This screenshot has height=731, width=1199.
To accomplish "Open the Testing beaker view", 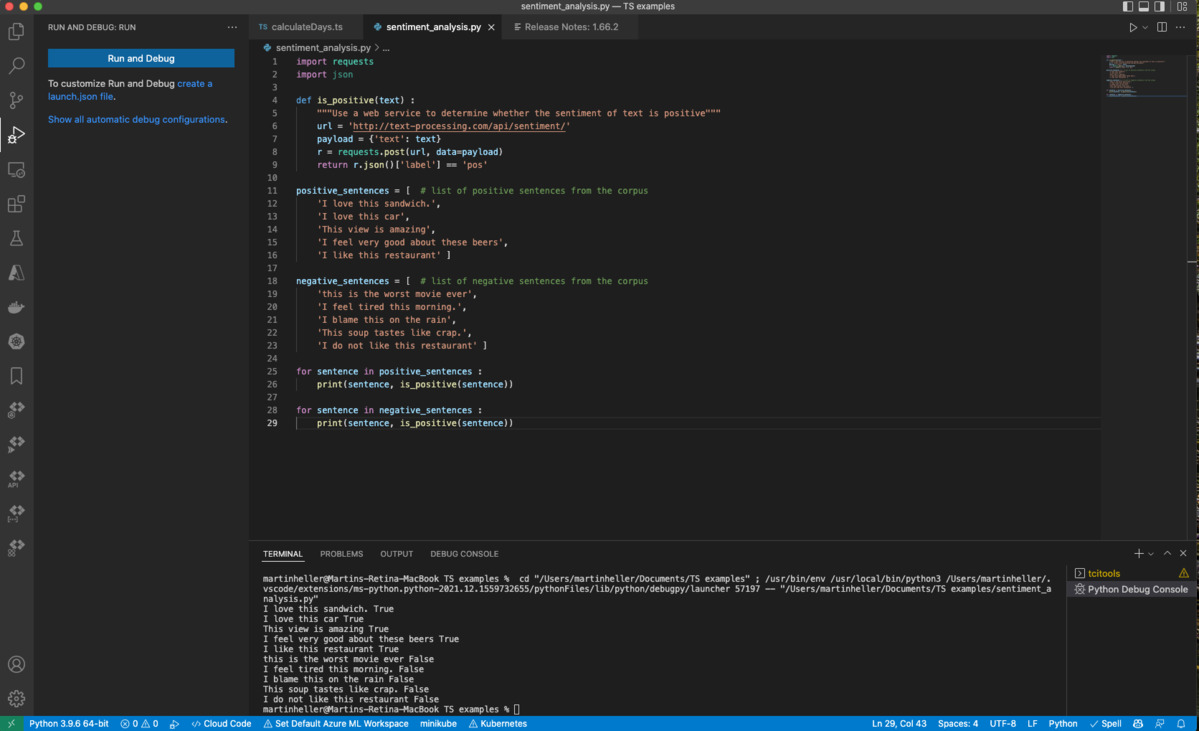I will [15, 238].
